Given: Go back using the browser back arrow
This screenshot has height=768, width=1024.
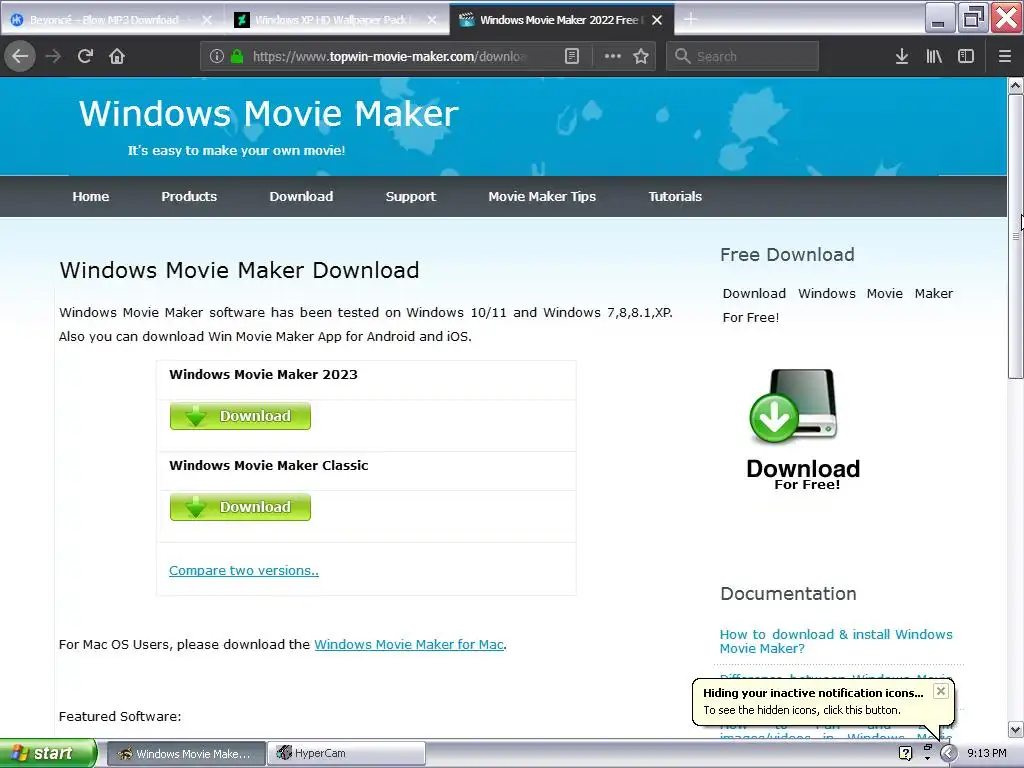Looking at the screenshot, I should (x=20, y=56).
